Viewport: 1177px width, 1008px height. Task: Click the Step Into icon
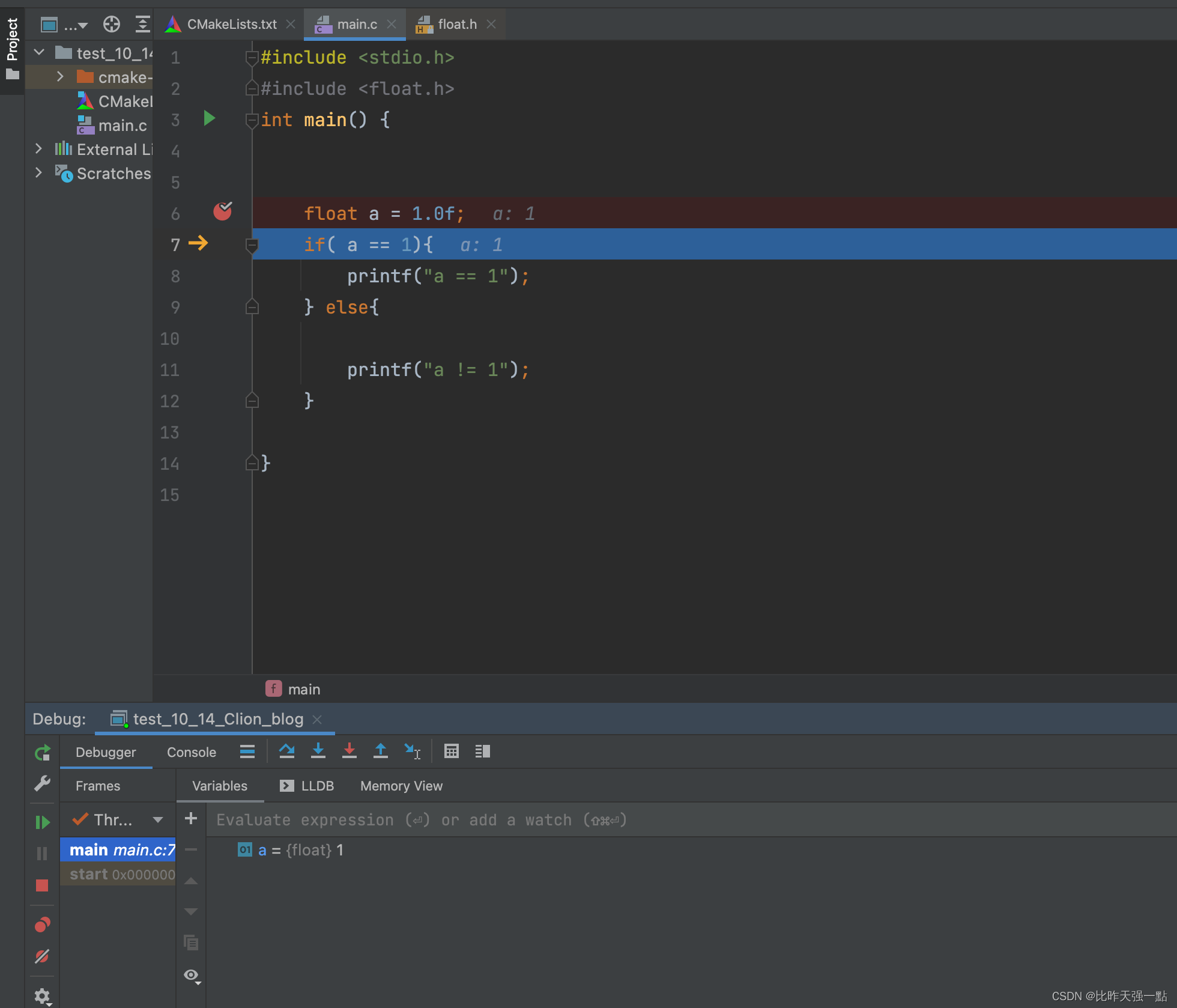pyautogui.click(x=318, y=751)
